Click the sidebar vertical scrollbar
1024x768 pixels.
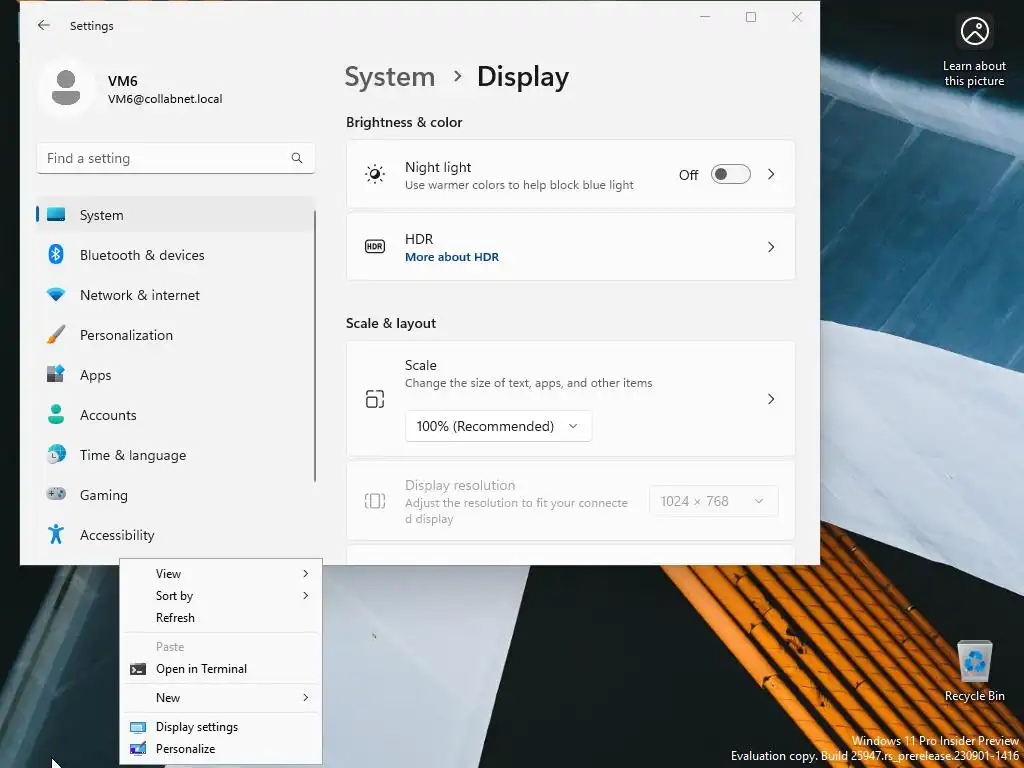coord(315,346)
